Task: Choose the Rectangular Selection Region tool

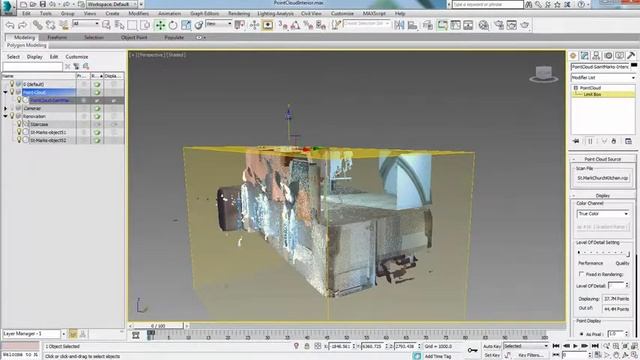Action: tap(132, 25)
